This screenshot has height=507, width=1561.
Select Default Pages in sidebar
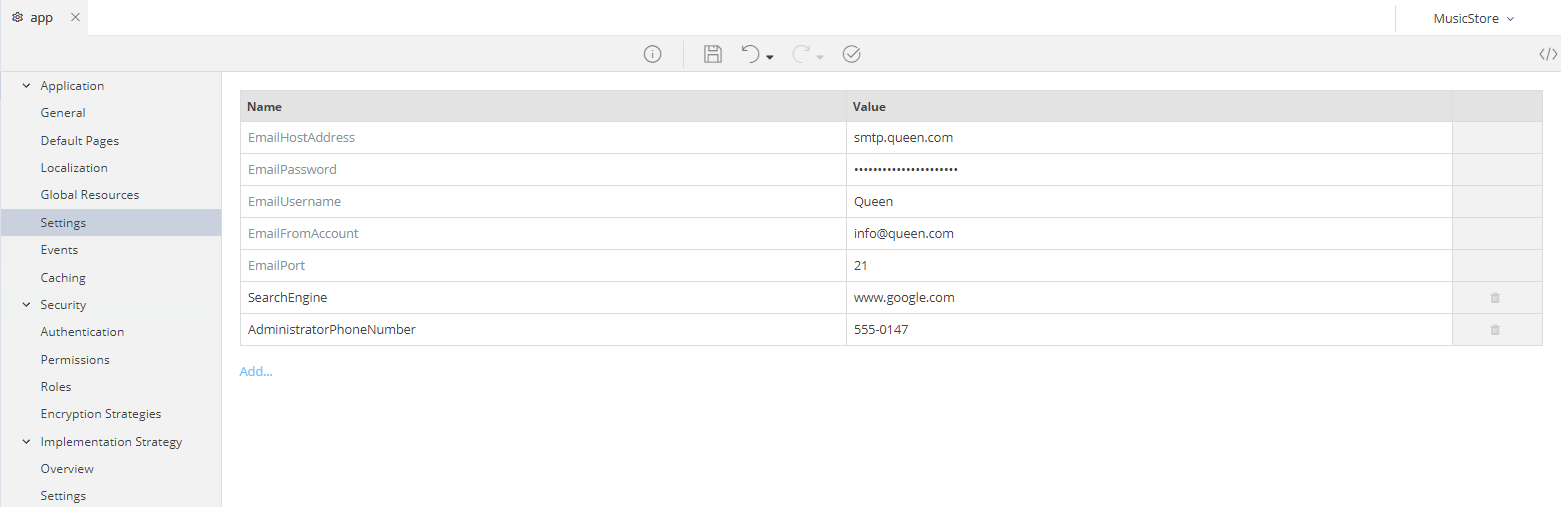click(x=79, y=141)
